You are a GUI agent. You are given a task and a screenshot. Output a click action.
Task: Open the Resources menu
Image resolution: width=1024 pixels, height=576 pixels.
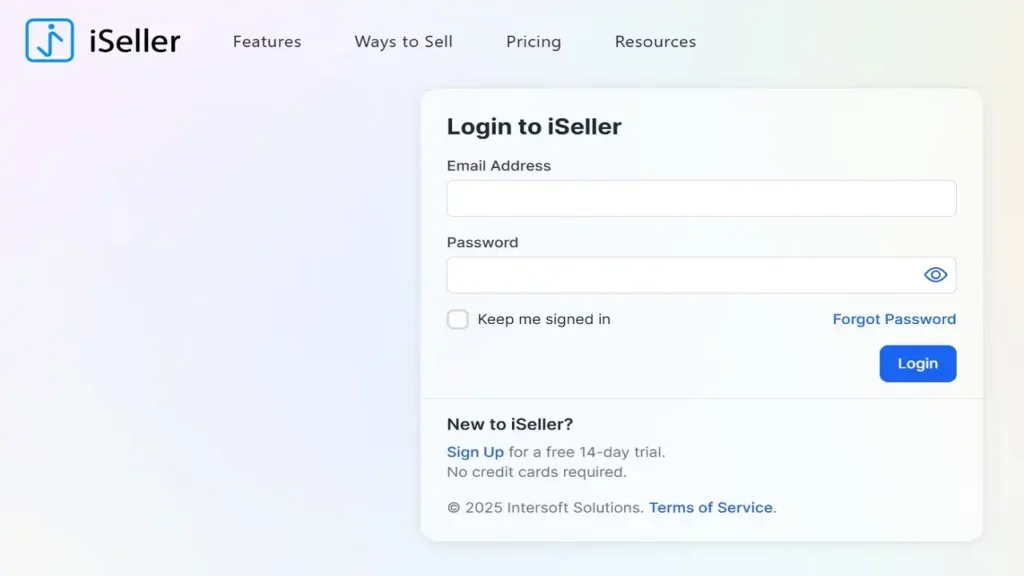[655, 42]
